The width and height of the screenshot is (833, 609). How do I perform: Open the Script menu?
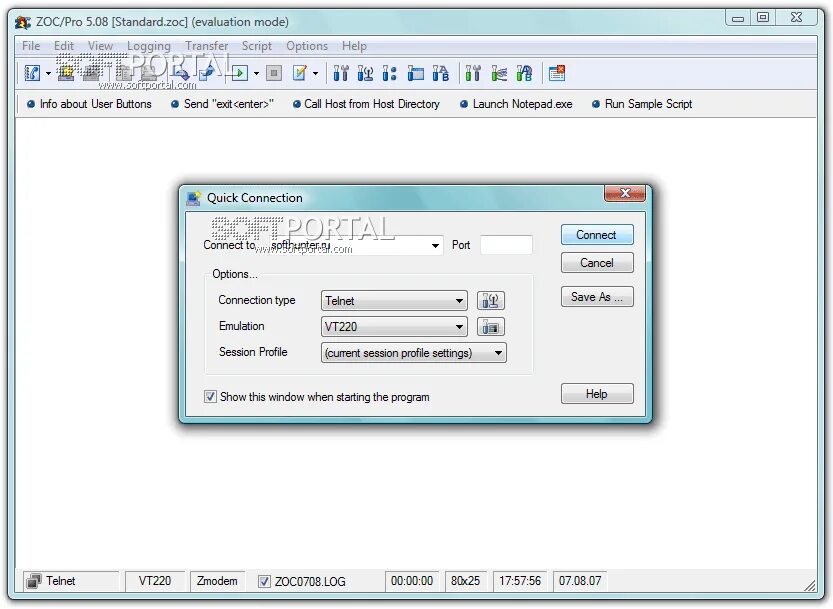257,46
